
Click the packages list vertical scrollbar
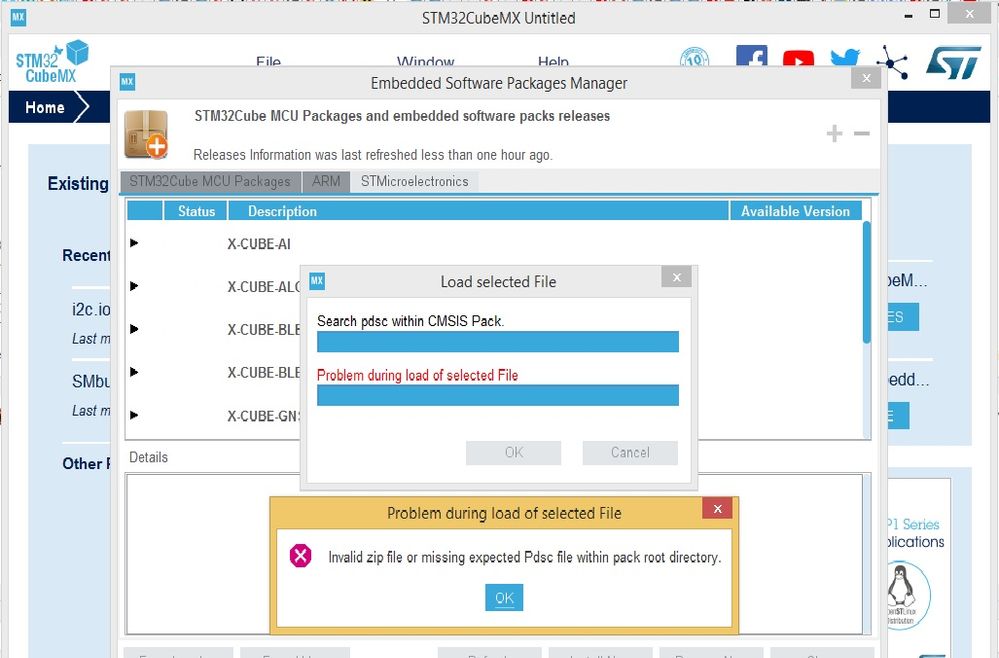tap(866, 282)
